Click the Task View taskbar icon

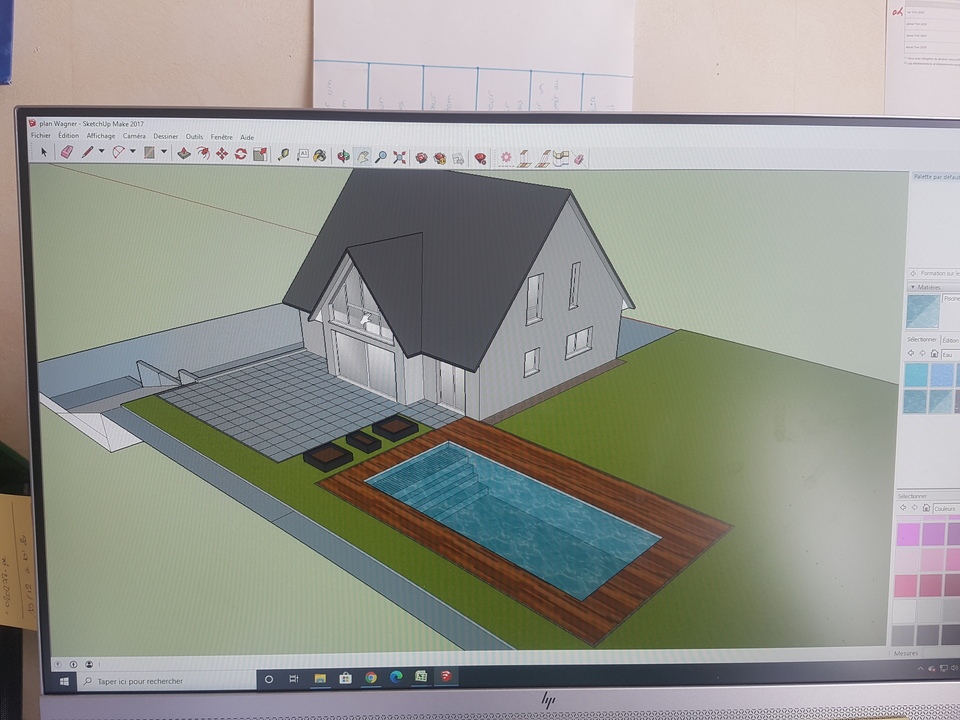point(294,679)
